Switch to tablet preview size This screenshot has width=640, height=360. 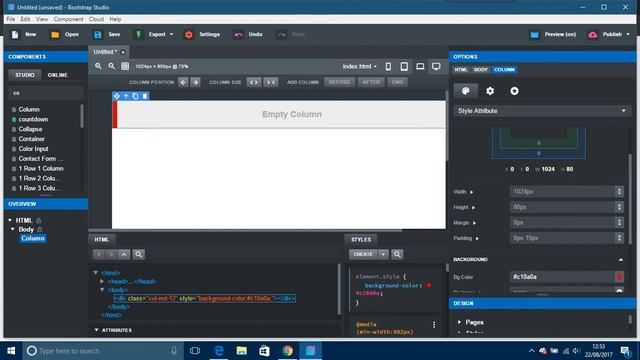(x=404, y=66)
